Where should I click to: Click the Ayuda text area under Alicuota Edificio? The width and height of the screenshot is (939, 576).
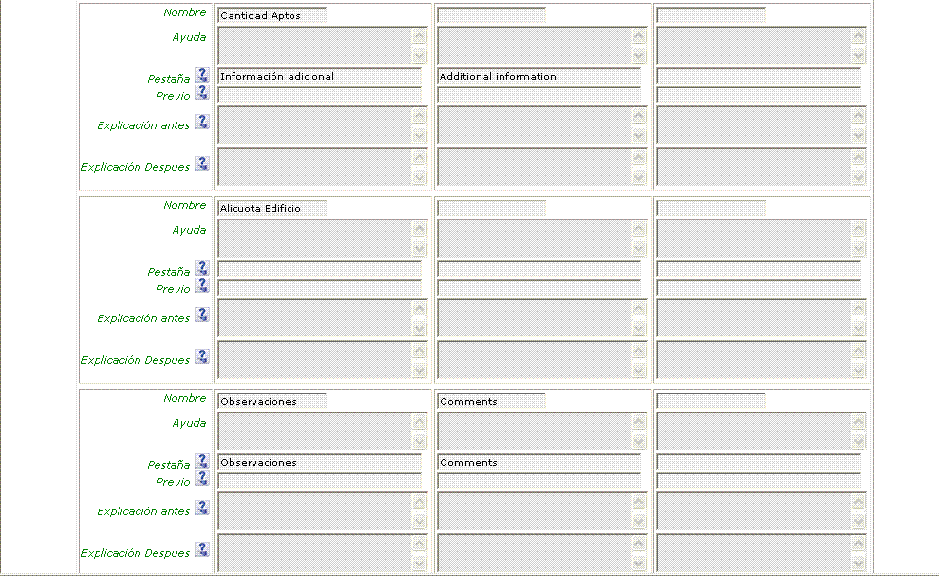tap(313, 239)
